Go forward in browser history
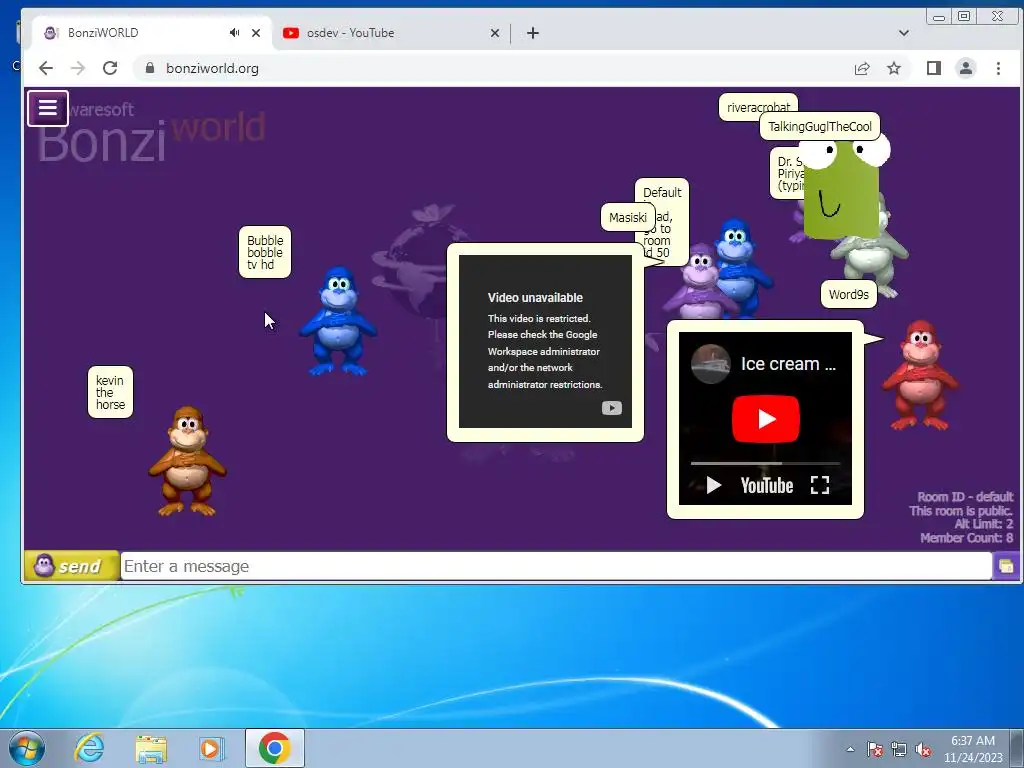This screenshot has height=768, width=1024. [78, 68]
